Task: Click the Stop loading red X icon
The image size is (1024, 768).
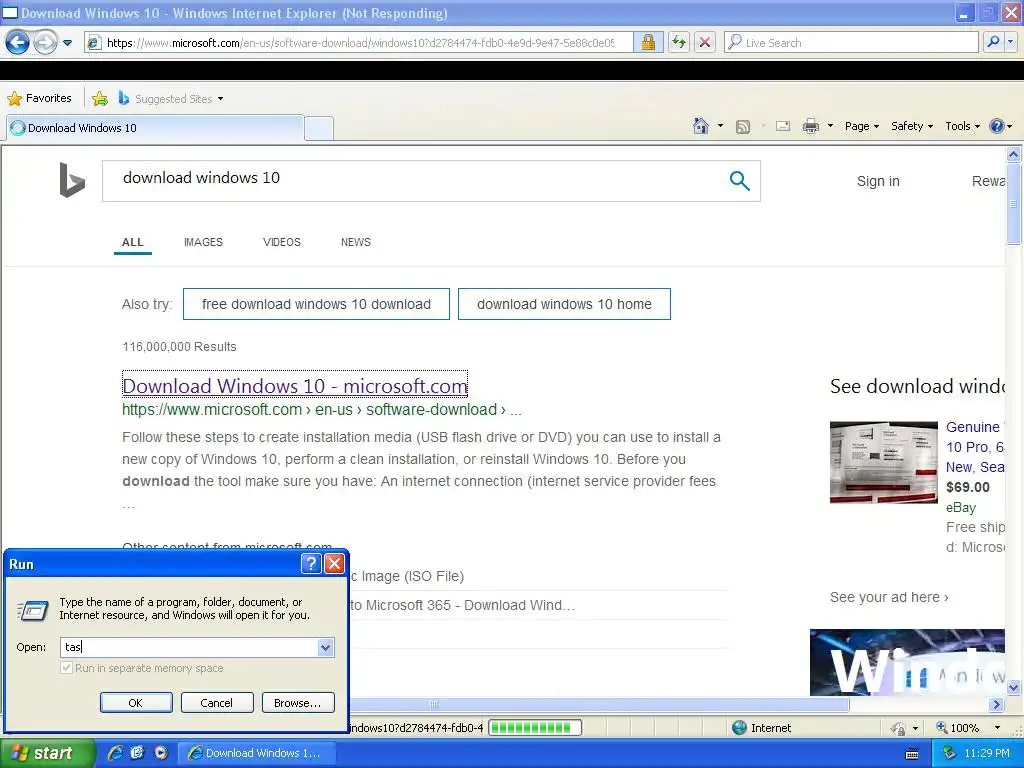Action: click(x=705, y=42)
